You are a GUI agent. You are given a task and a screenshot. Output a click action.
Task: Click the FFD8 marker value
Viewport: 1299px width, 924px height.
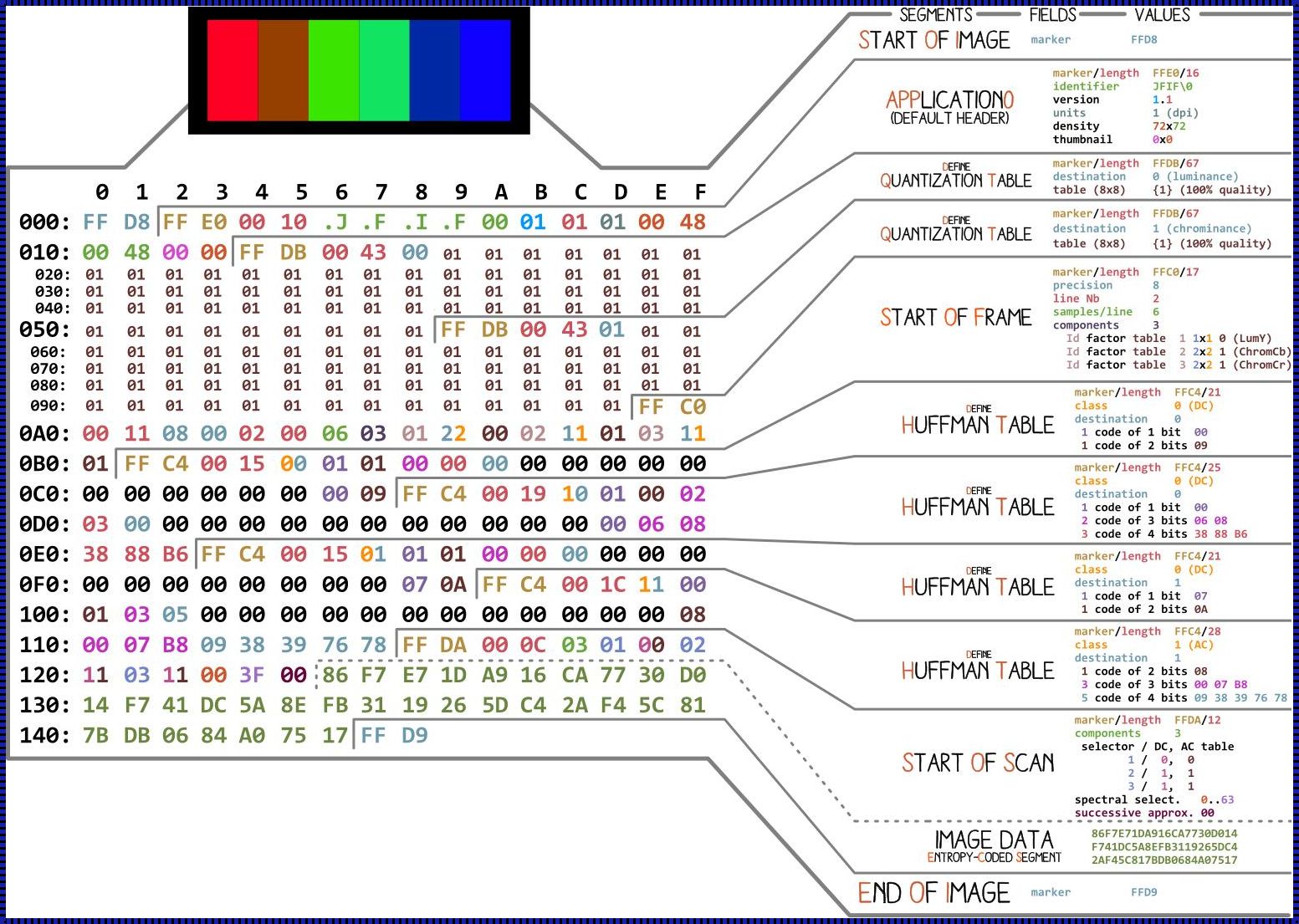tap(1144, 39)
